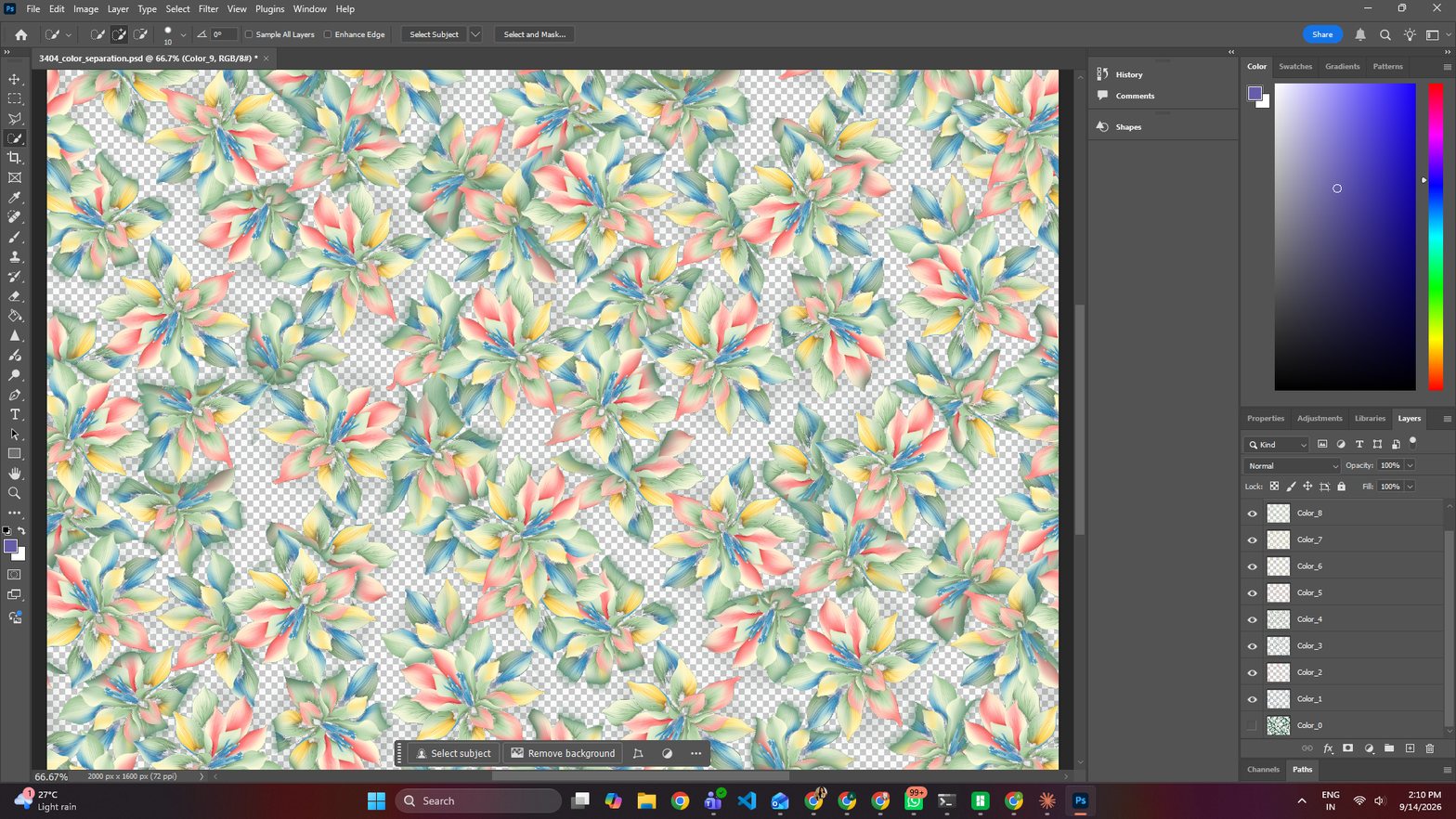Select the Pen tool
The height and width of the screenshot is (819, 1456).
click(15, 395)
